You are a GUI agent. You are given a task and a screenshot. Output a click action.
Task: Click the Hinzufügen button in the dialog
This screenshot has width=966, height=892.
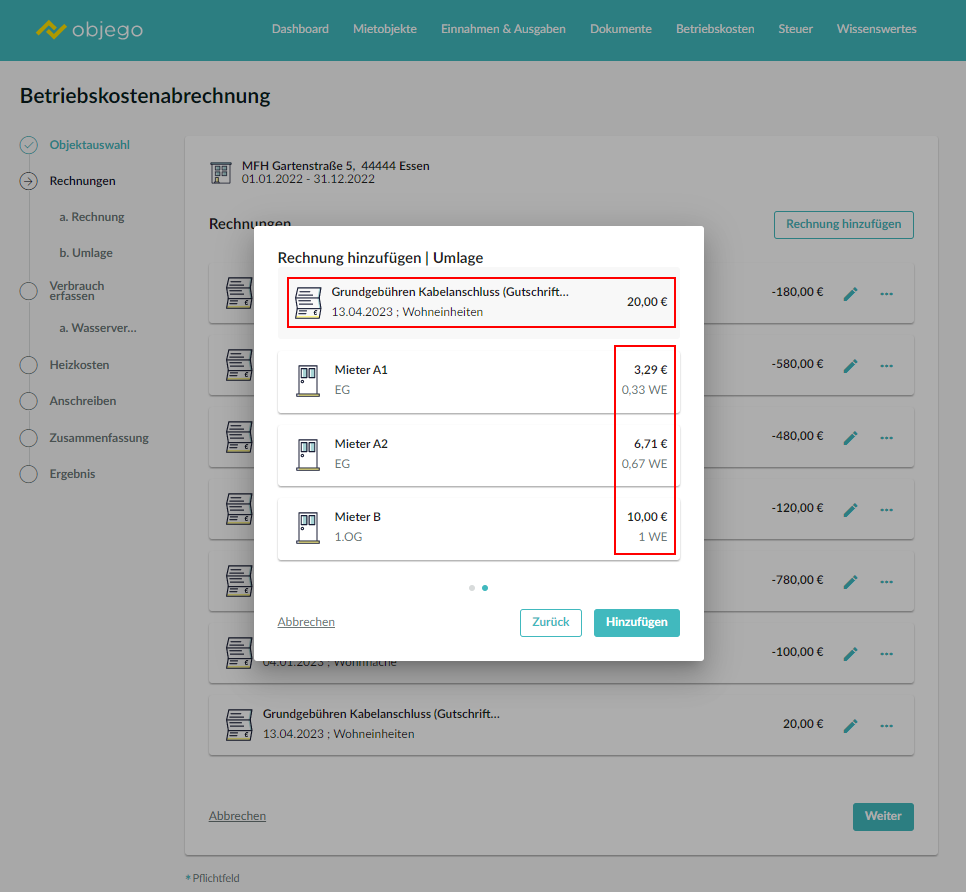(636, 622)
